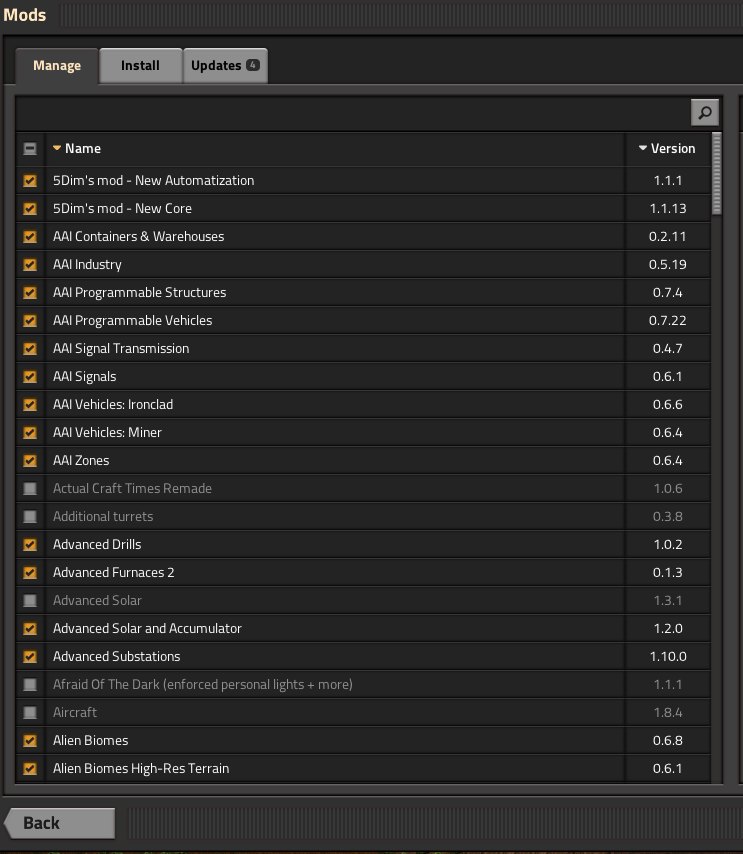Select AAI Industry mod name
This screenshot has height=854, width=743.
tap(87, 265)
